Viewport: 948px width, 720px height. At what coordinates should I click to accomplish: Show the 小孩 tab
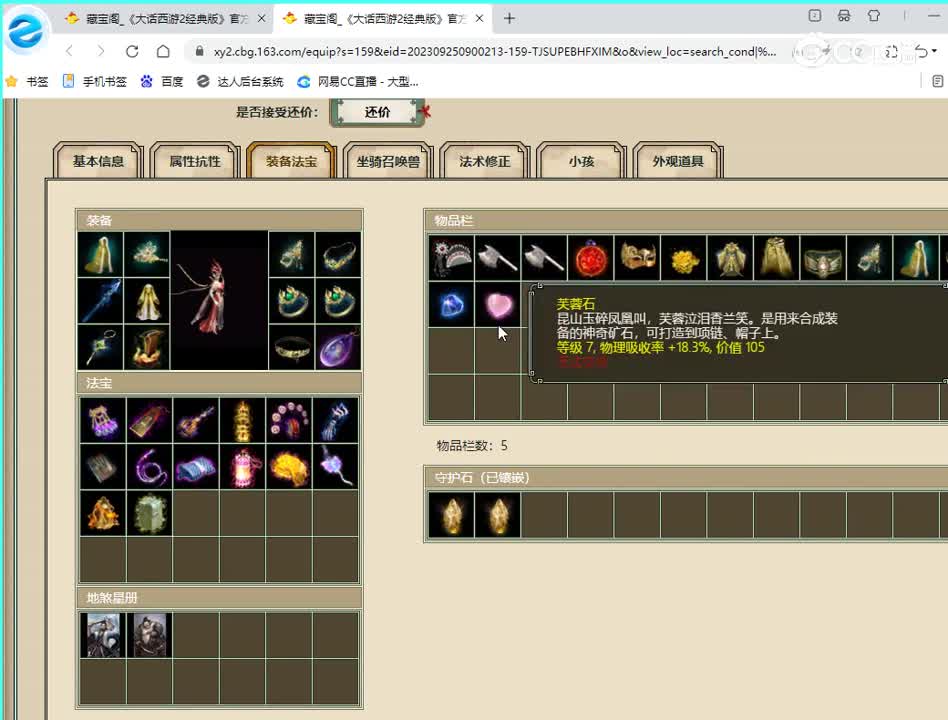click(x=581, y=161)
